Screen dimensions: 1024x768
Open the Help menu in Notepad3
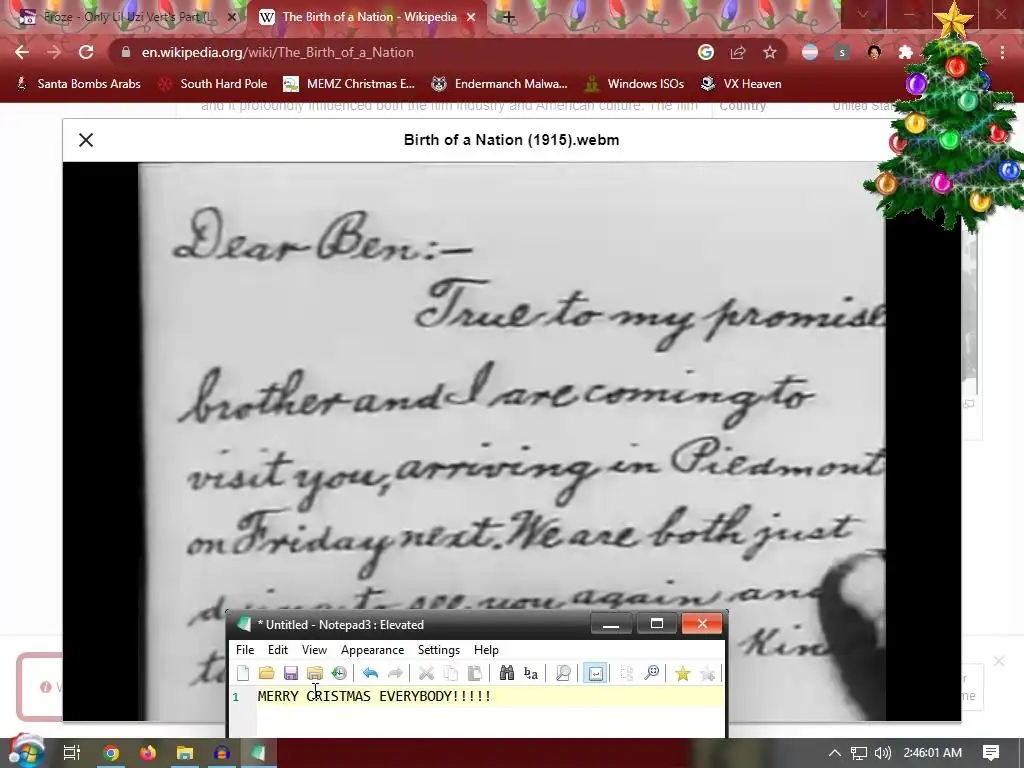[x=486, y=650]
